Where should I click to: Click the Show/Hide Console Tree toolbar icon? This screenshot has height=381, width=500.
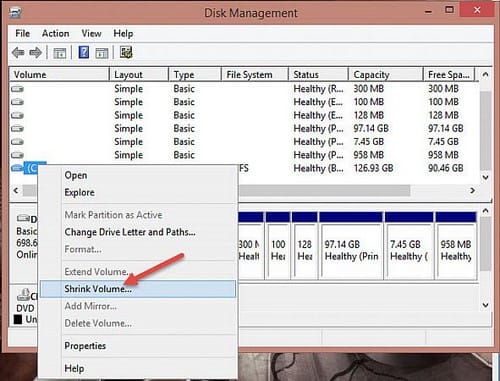tap(60, 53)
